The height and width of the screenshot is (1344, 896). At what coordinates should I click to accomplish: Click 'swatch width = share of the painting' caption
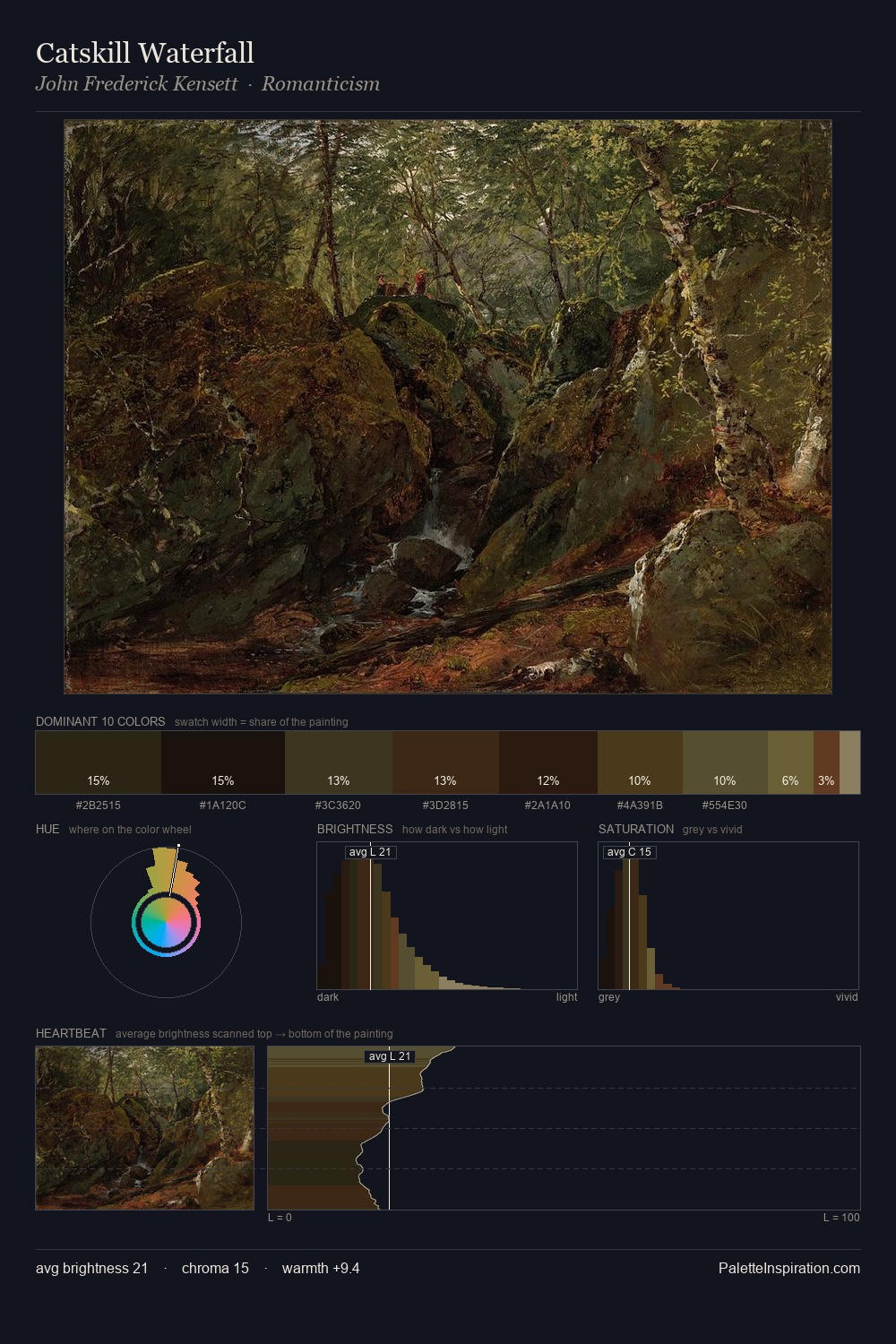(262, 722)
